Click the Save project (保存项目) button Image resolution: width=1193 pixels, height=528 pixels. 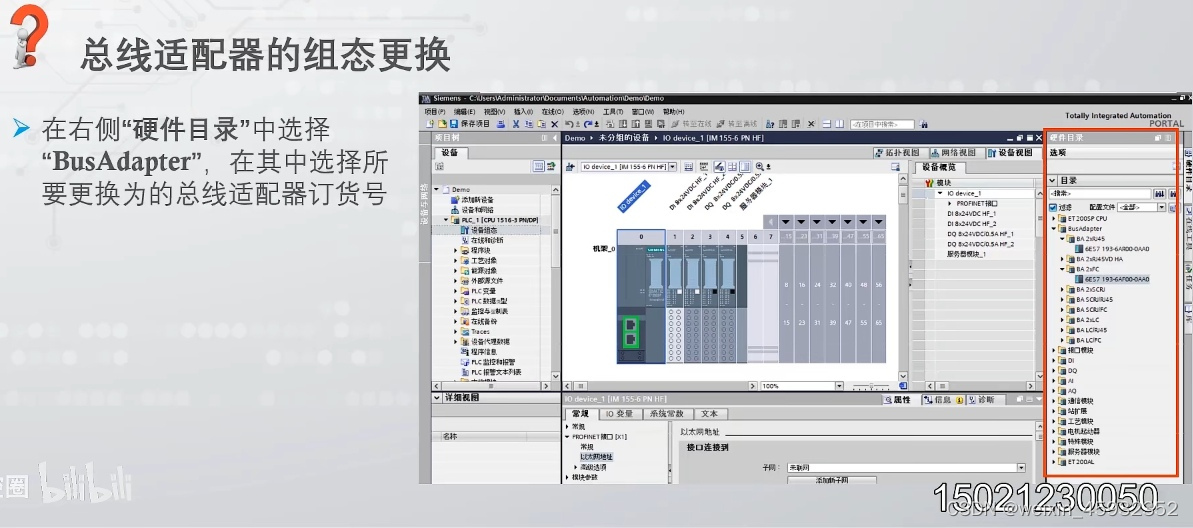pyautogui.click(x=470, y=124)
